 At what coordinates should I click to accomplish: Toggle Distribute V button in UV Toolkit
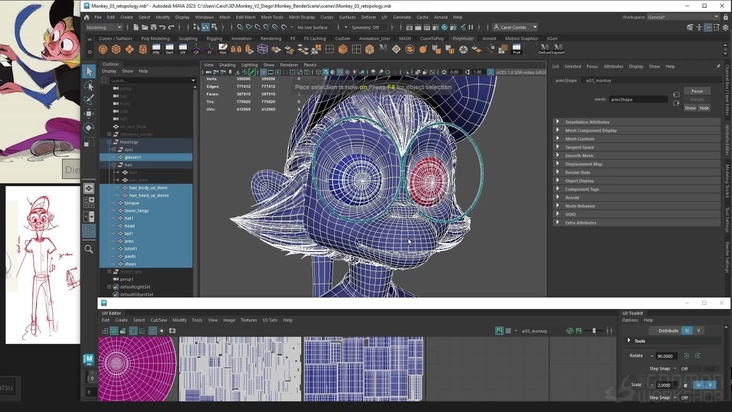[x=698, y=330]
